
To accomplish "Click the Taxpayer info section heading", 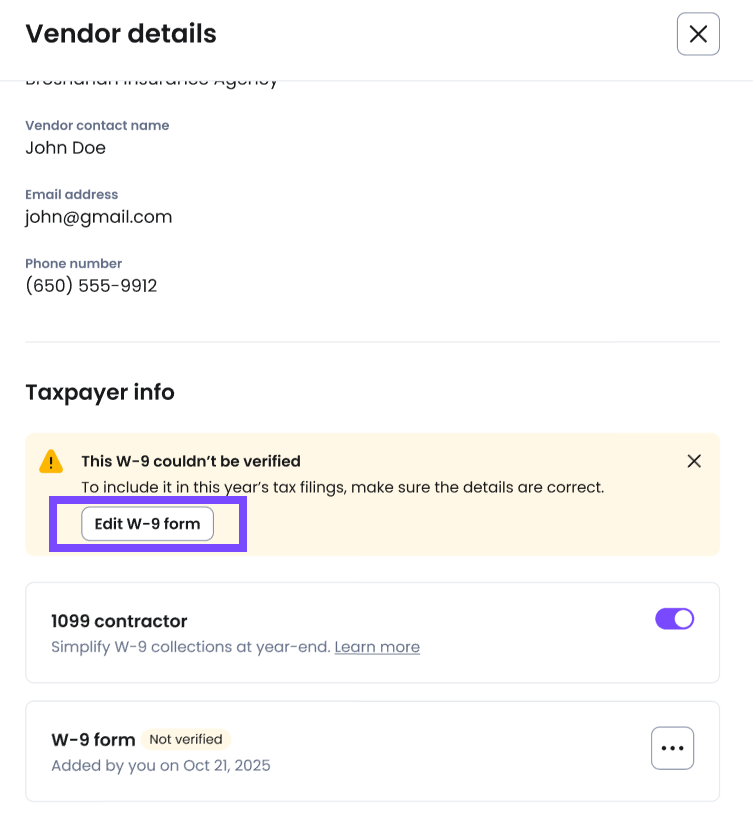I will click(x=100, y=392).
